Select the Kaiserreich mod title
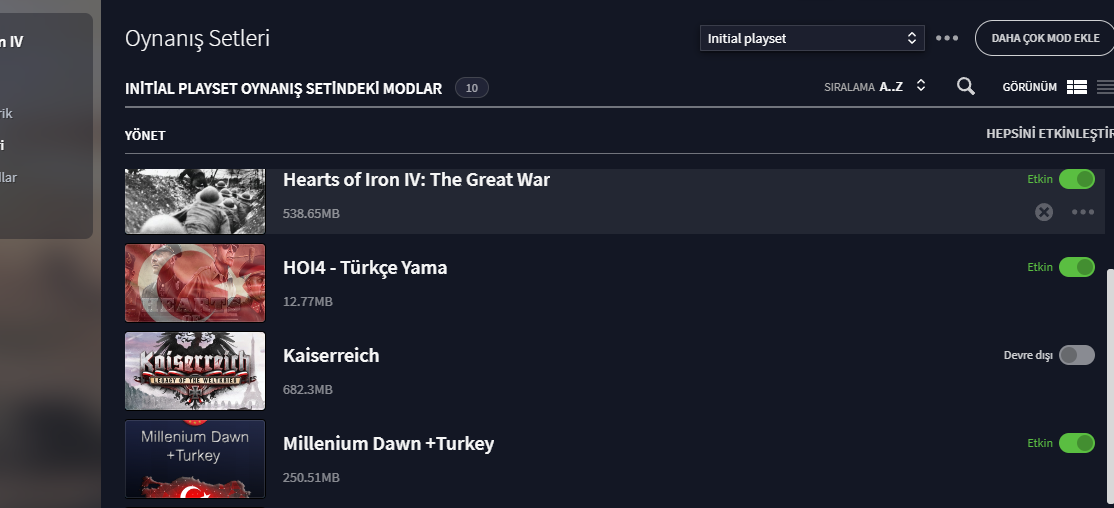The width and height of the screenshot is (1114, 508). point(331,356)
